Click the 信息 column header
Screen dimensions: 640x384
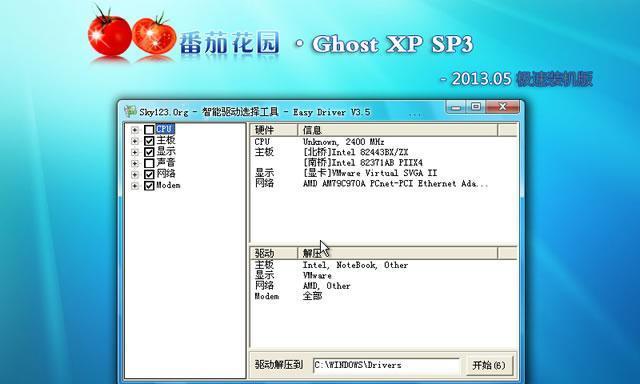click(x=398, y=130)
